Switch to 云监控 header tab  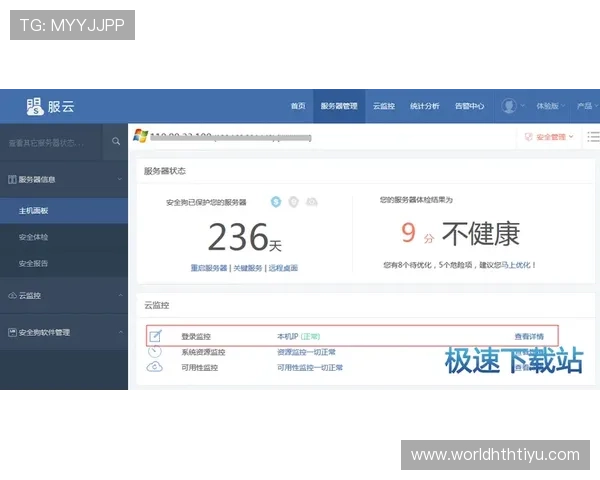[384, 106]
